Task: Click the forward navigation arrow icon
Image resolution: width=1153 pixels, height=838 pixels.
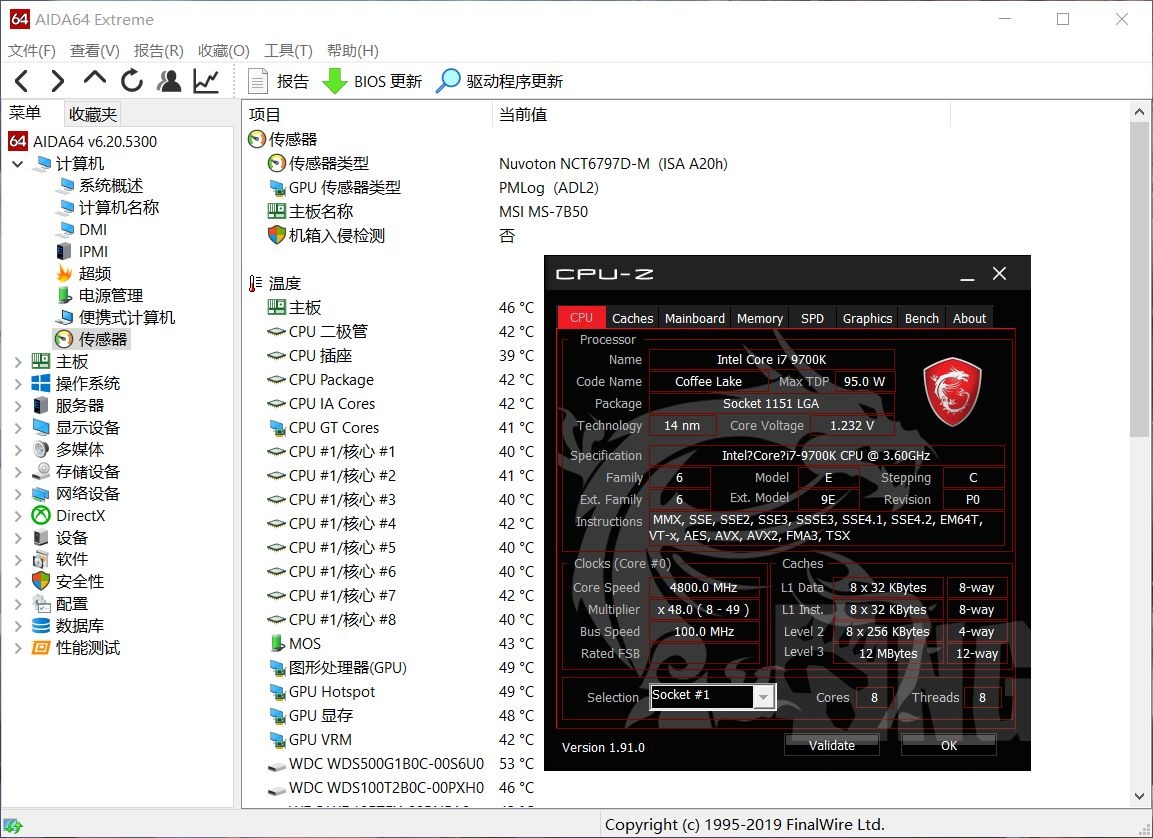Action: [57, 81]
